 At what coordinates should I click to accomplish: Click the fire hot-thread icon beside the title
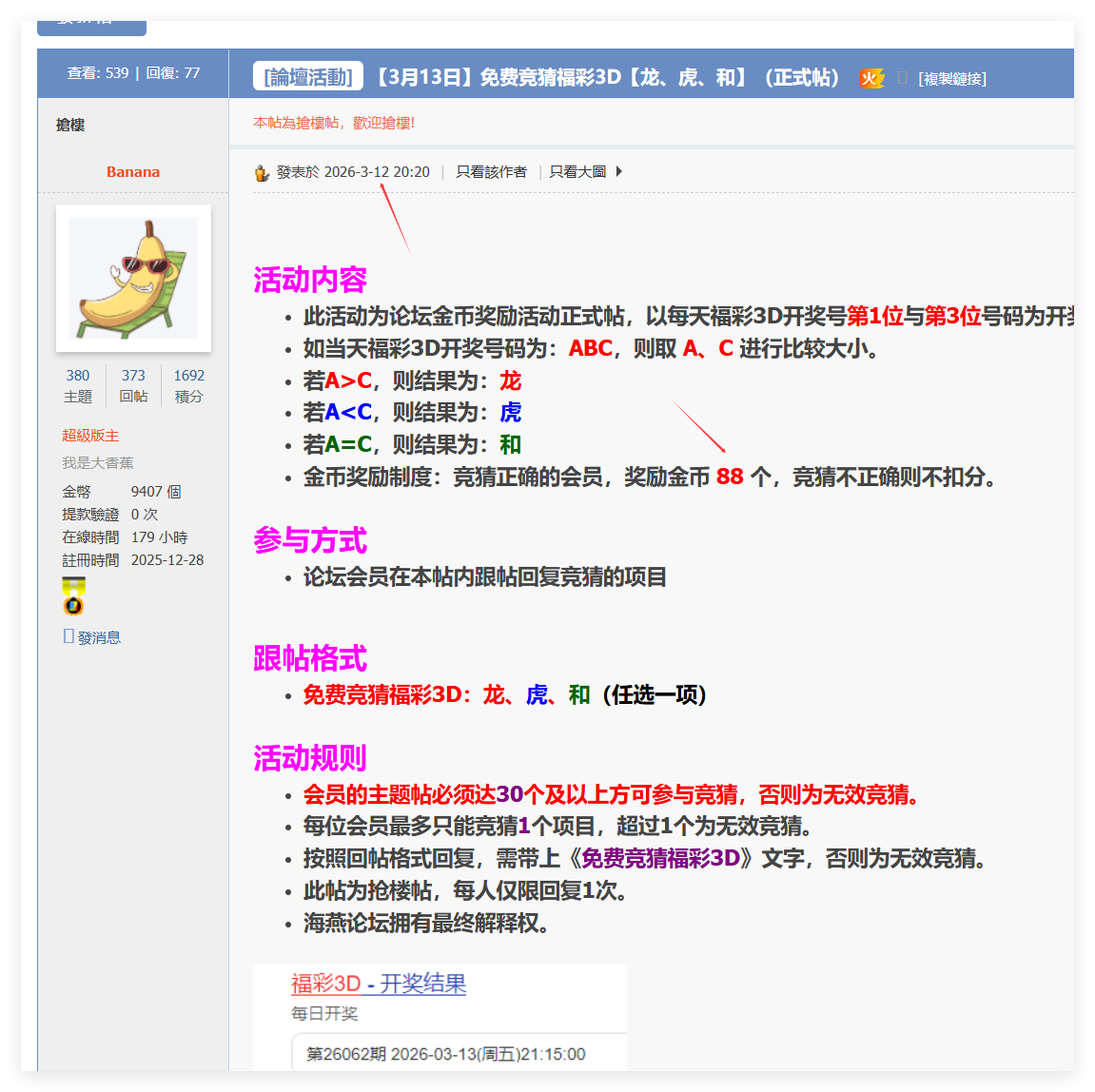pos(872,79)
